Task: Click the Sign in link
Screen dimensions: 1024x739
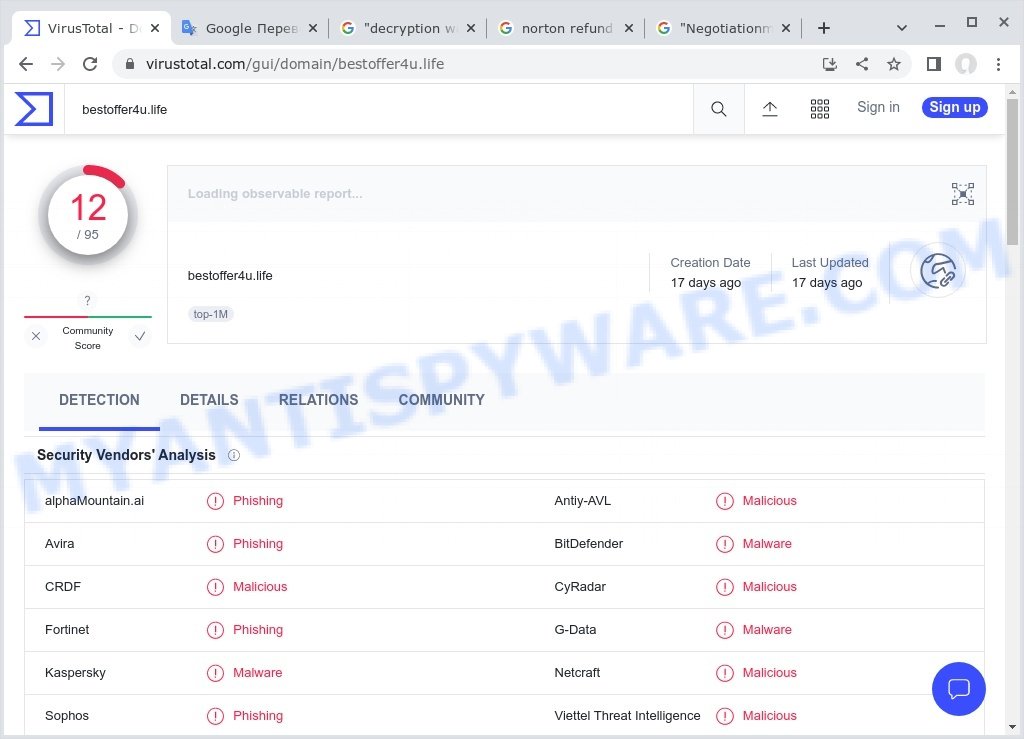Action: (878, 107)
